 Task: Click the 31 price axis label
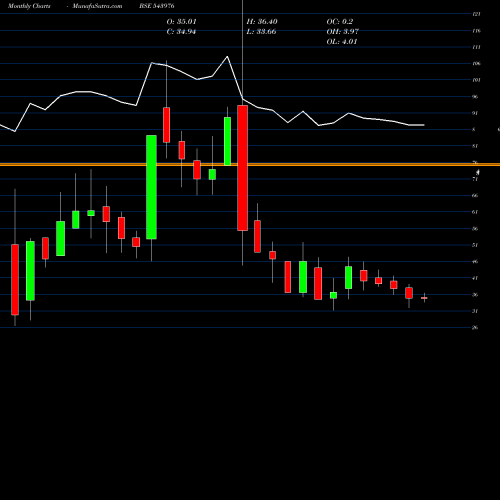click(475, 311)
